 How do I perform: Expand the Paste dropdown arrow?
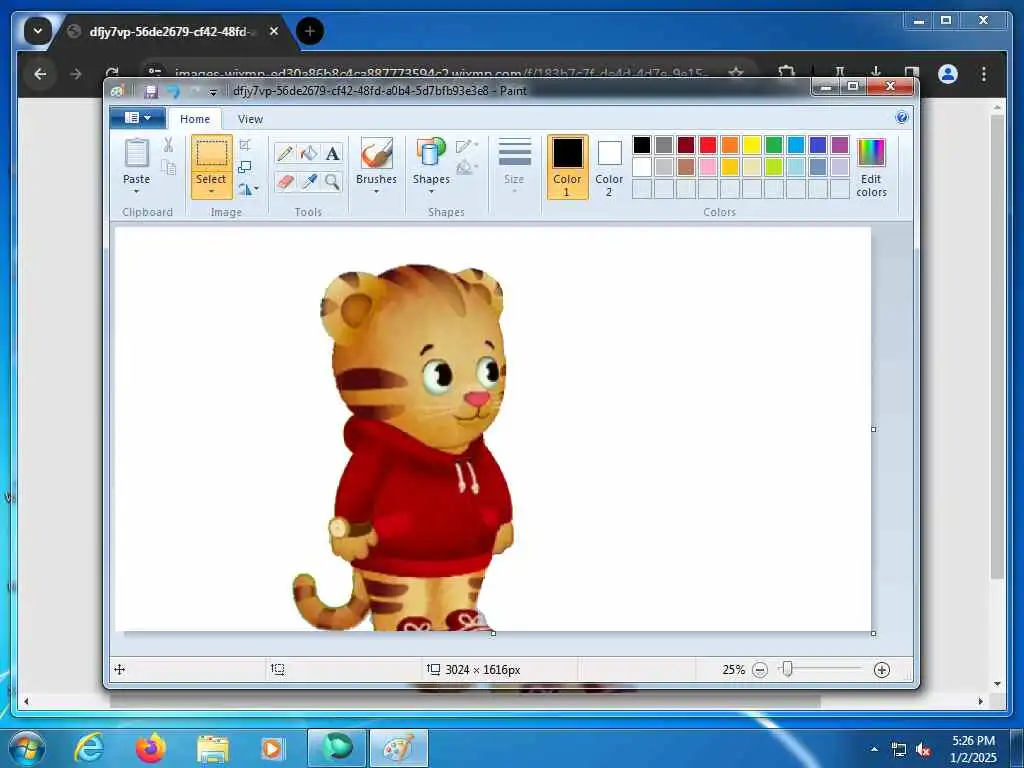[136, 192]
